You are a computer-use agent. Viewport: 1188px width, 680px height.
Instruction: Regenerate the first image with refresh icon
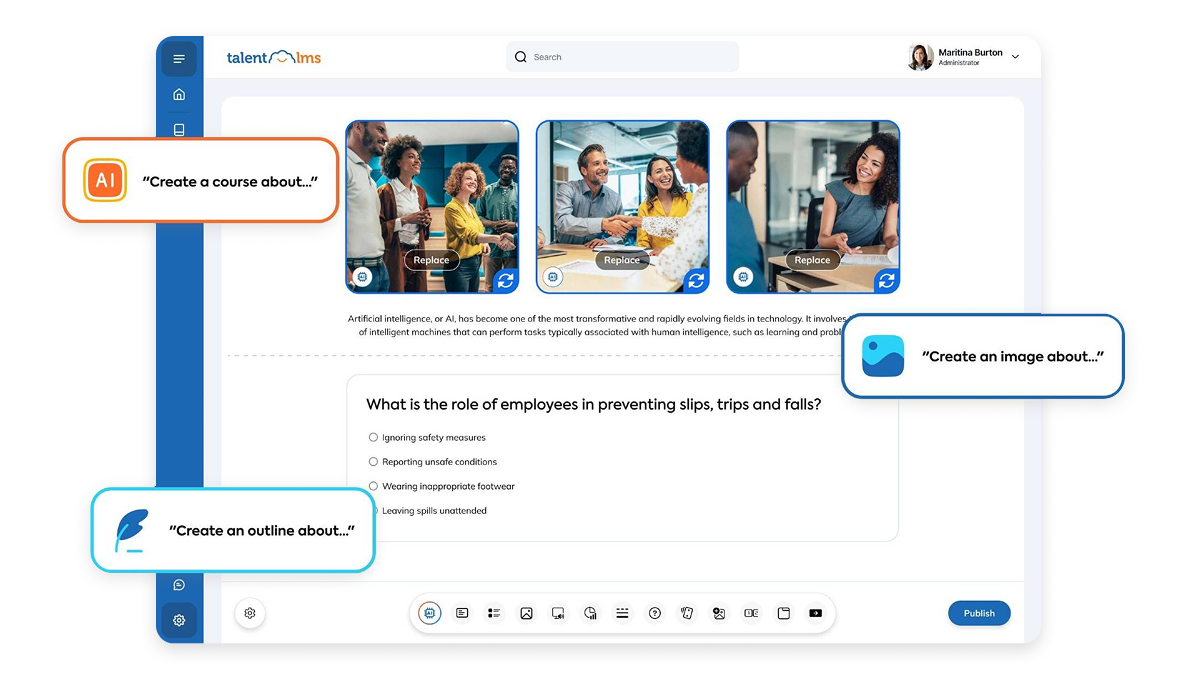pos(506,281)
